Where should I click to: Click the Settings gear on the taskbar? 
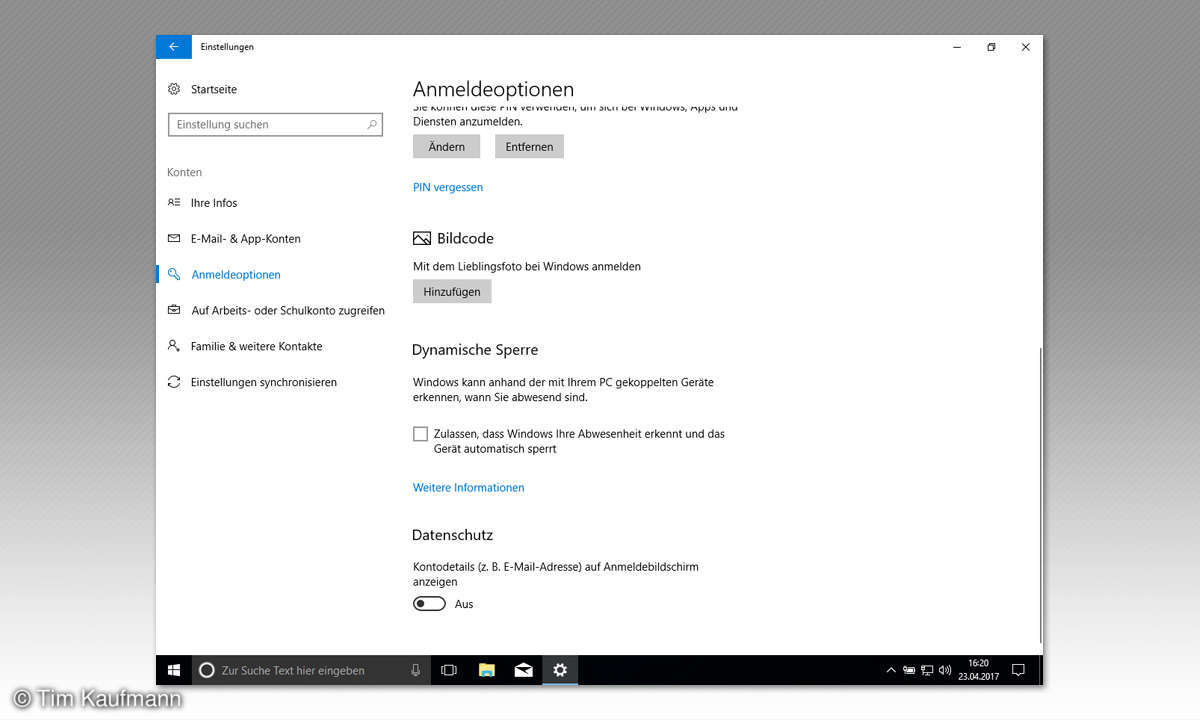(560, 670)
